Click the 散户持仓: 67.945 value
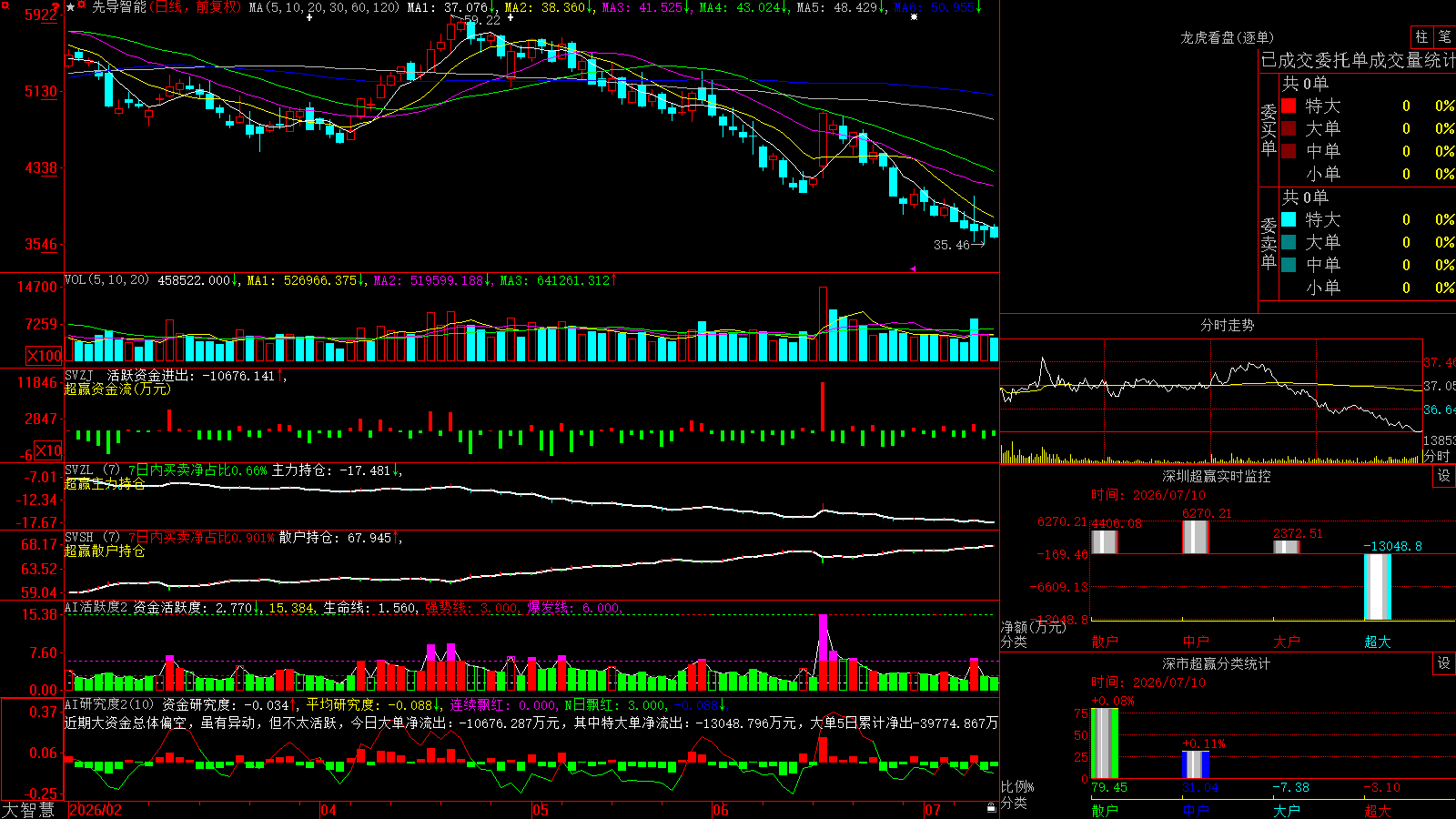 pyautogui.click(x=336, y=538)
